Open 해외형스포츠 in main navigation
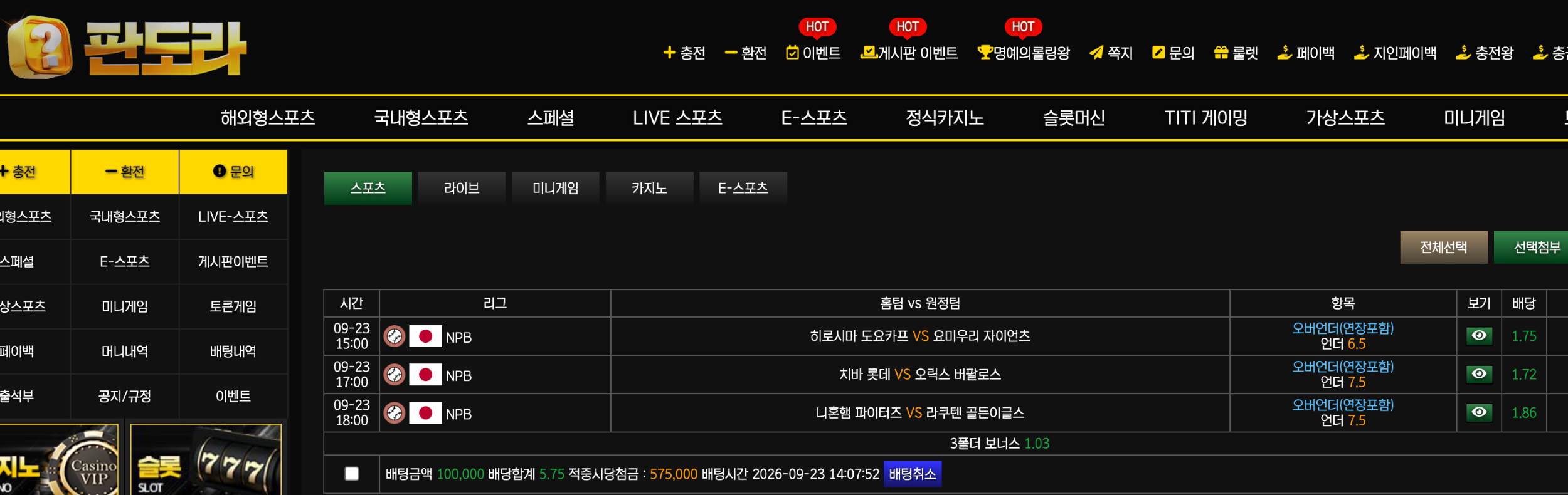The image size is (1568, 495). [x=268, y=118]
